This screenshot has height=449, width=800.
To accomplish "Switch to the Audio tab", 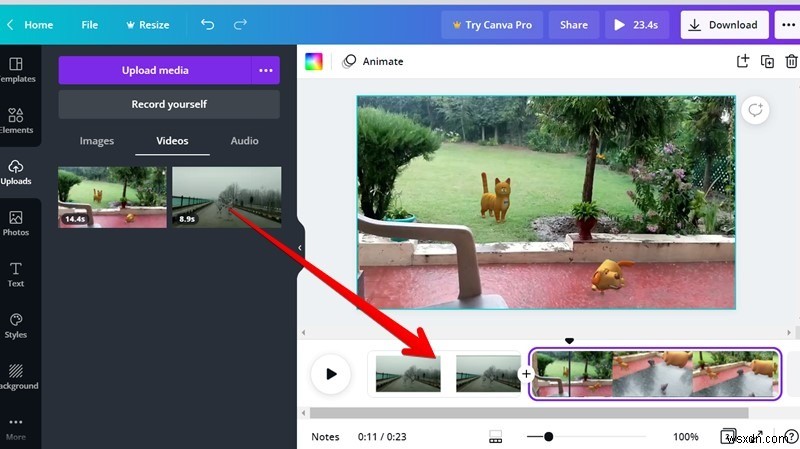I will (x=244, y=141).
